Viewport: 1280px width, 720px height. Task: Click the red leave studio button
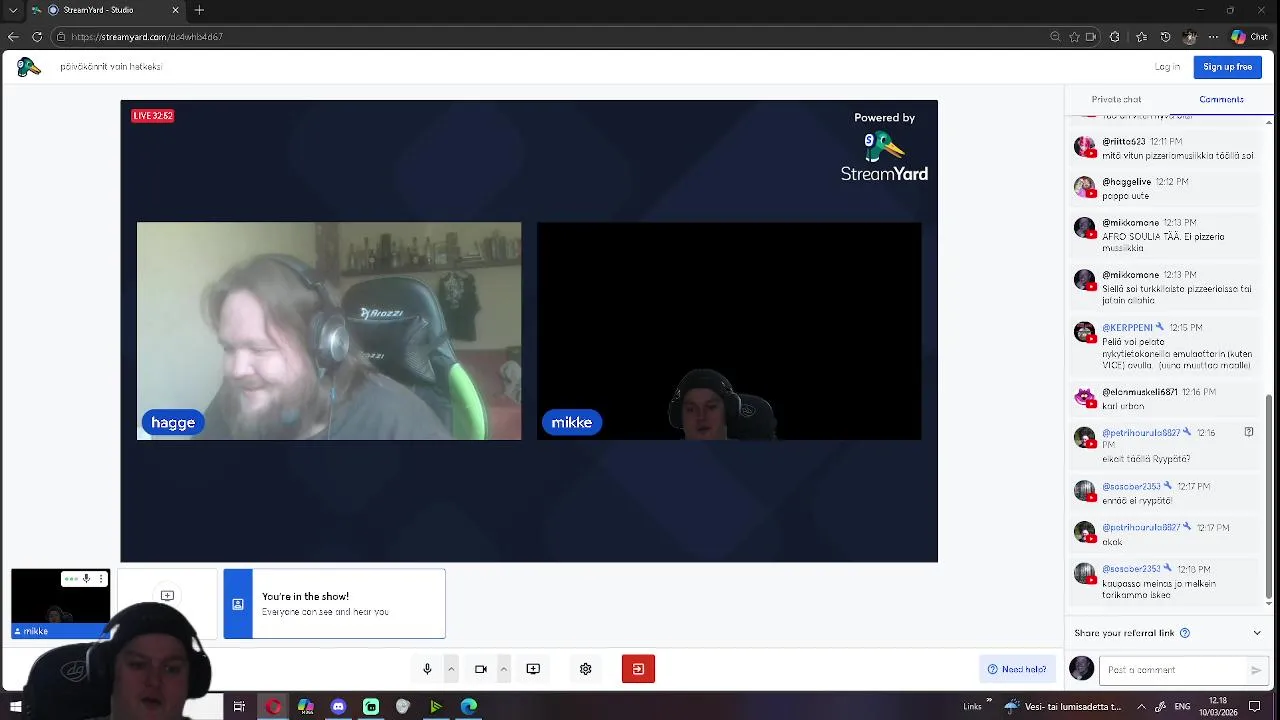click(x=638, y=669)
